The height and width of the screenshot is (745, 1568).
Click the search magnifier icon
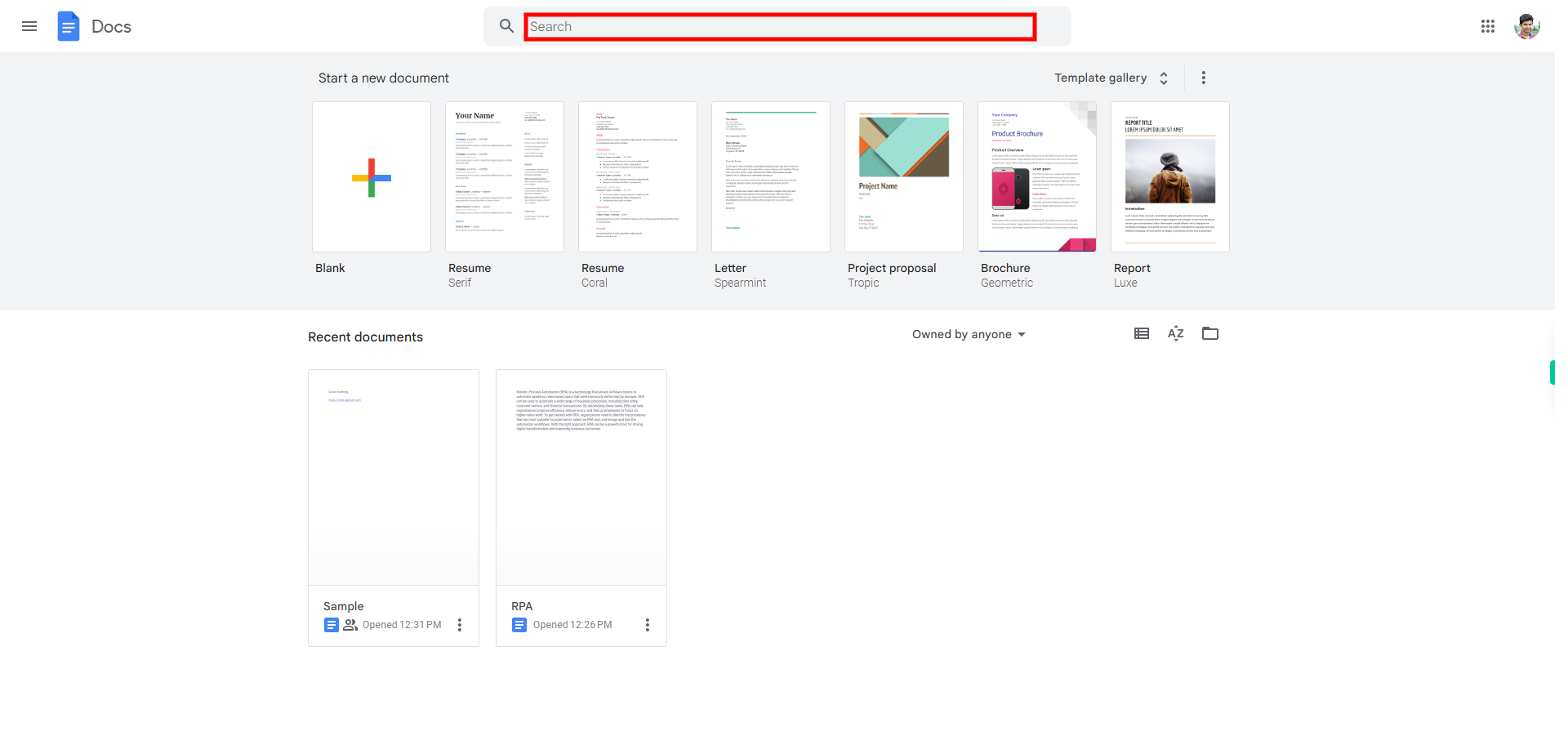click(506, 26)
